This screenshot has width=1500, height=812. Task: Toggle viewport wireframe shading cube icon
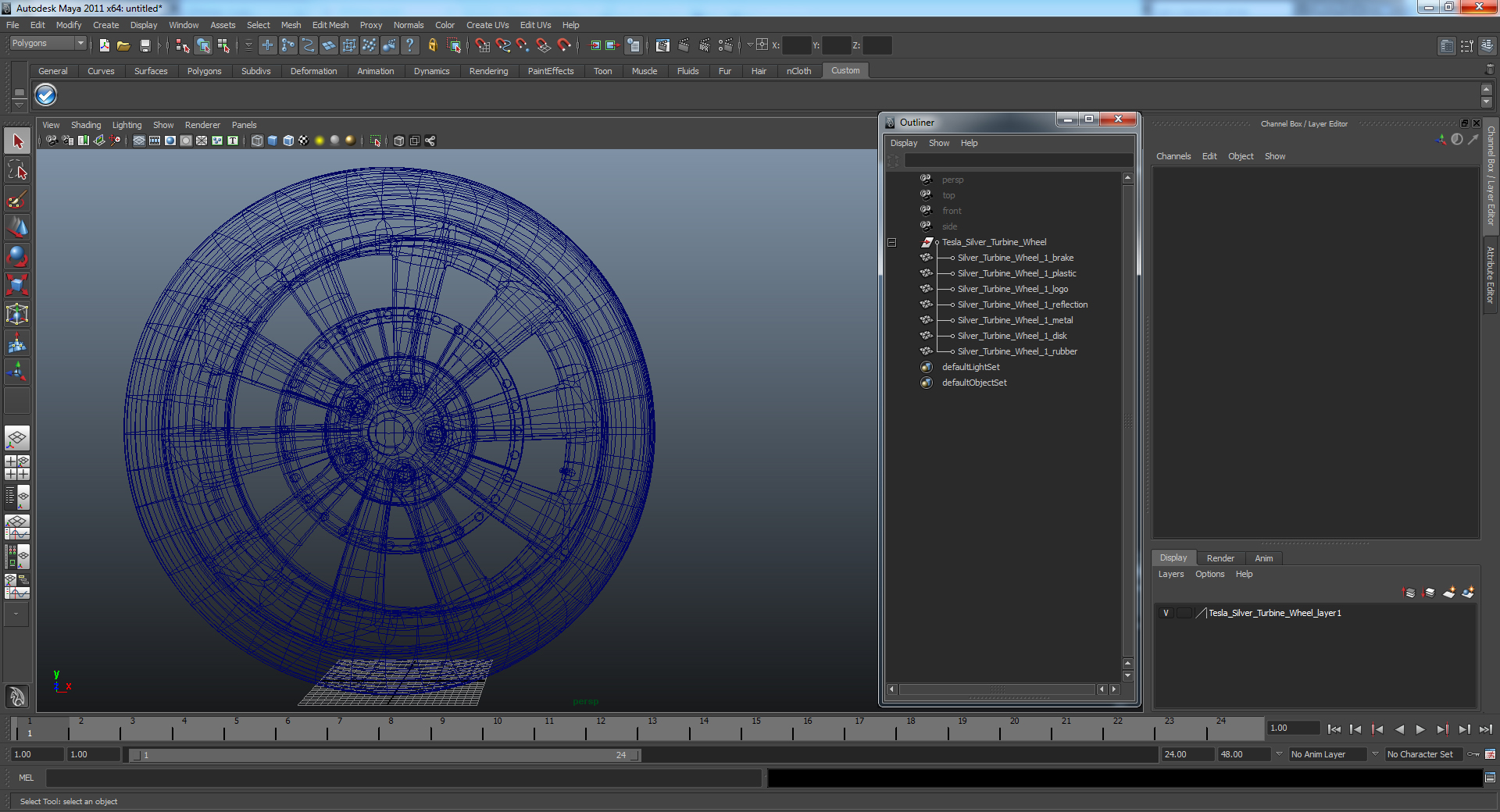pyautogui.click(x=257, y=141)
